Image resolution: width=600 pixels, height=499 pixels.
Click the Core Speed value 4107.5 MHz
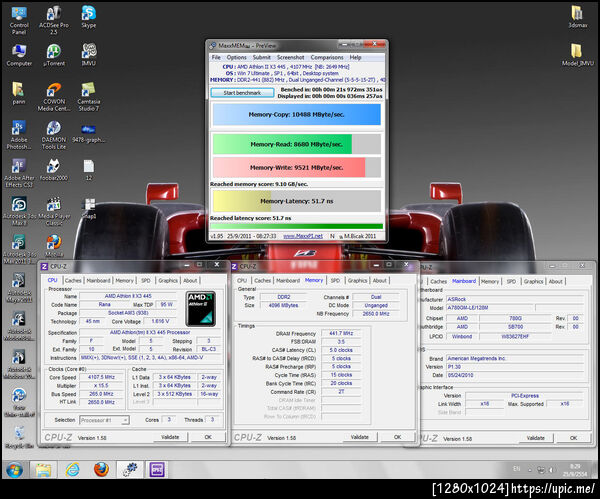pyautogui.click(x=101, y=377)
